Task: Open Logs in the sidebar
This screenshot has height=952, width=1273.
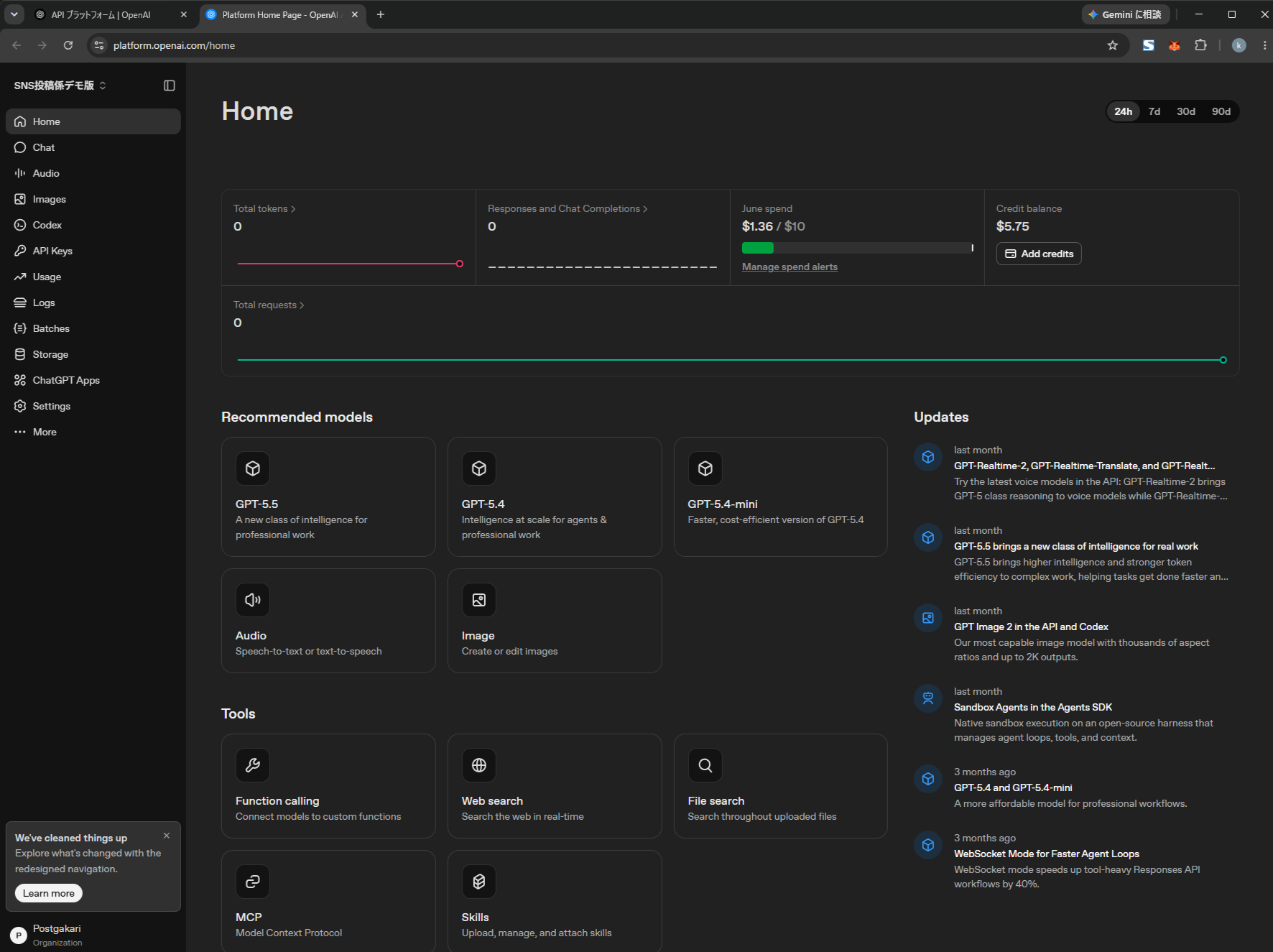Action: click(x=93, y=302)
